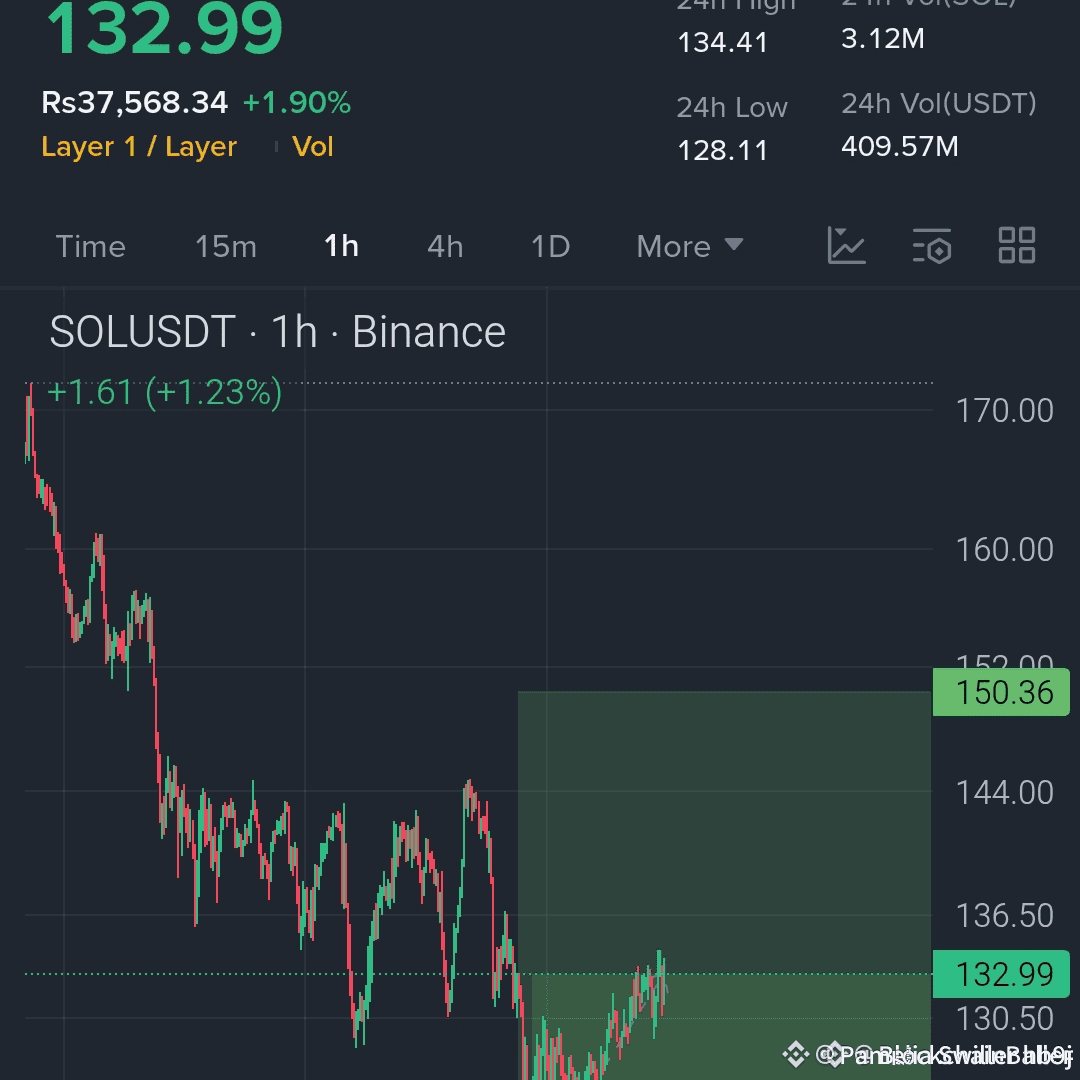
Task: Tap the 24h Vol(USDT) value 409.57M
Action: point(900,146)
